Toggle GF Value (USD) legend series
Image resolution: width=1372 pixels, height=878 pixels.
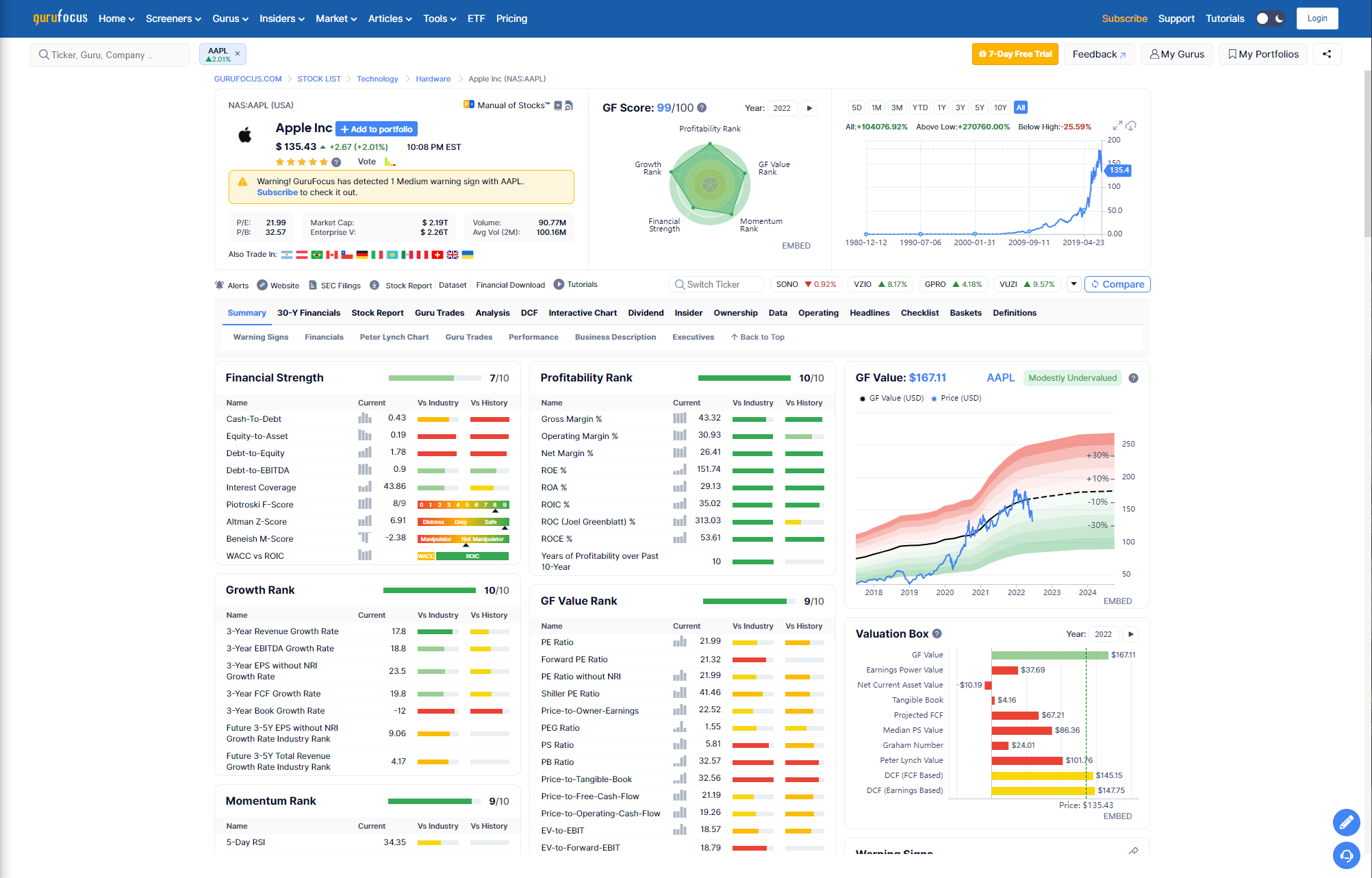pos(891,398)
